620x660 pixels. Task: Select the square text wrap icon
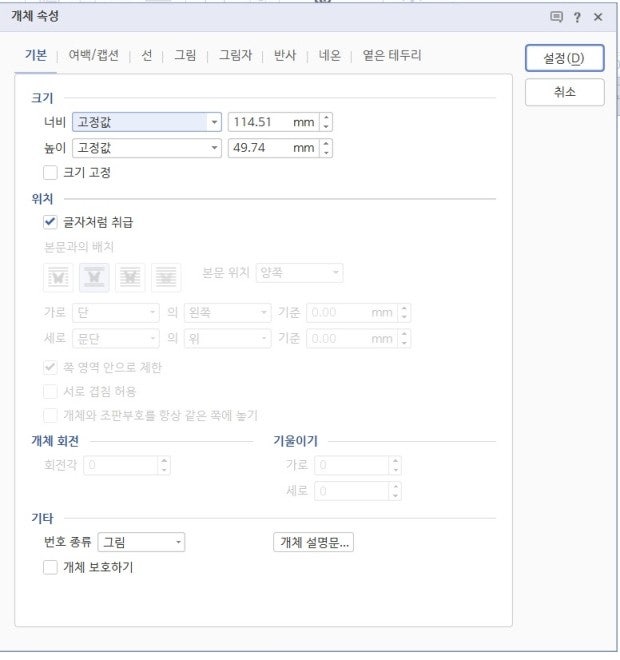59,277
